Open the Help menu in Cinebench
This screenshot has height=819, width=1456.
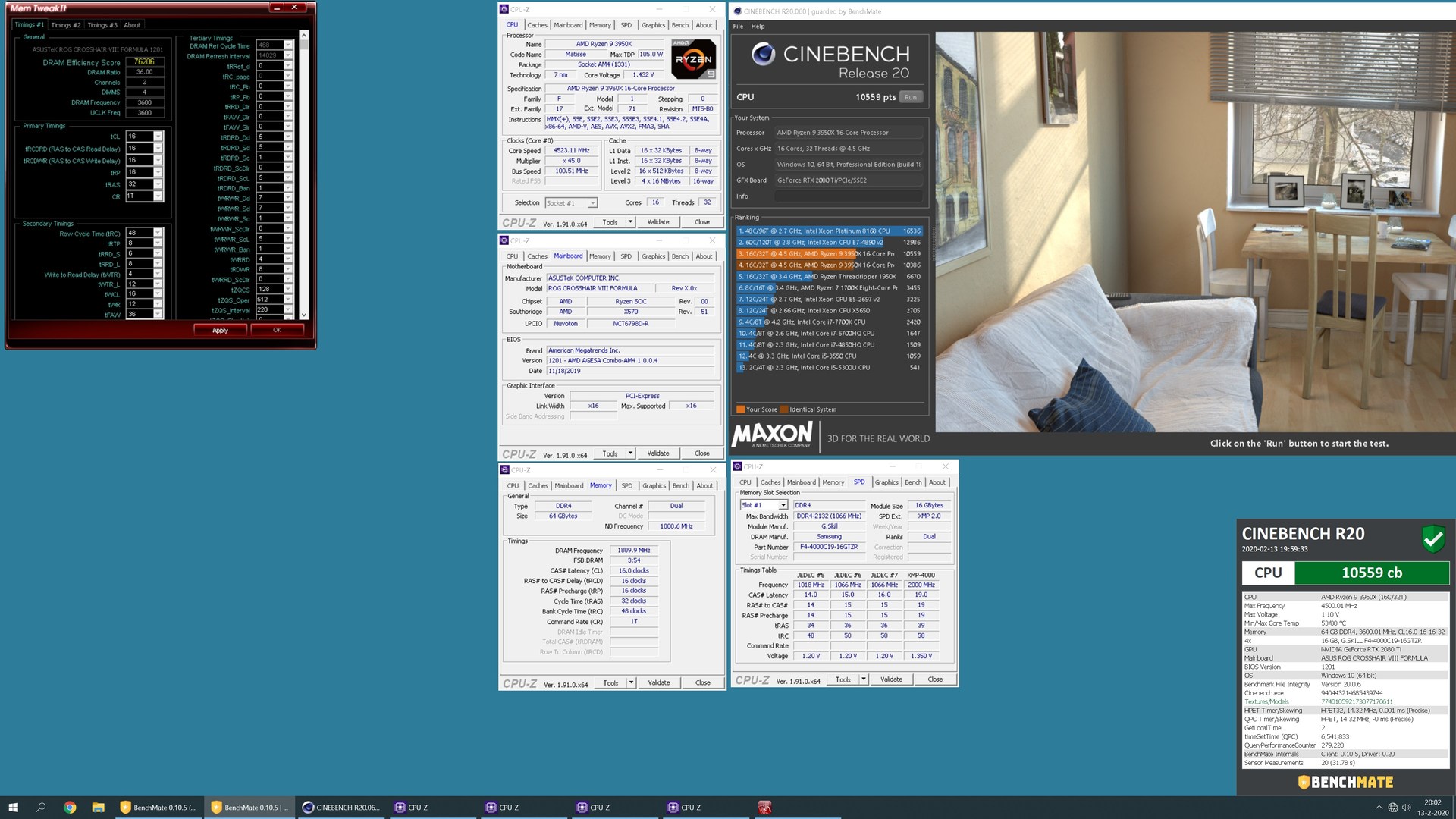click(x=758, y=26)
